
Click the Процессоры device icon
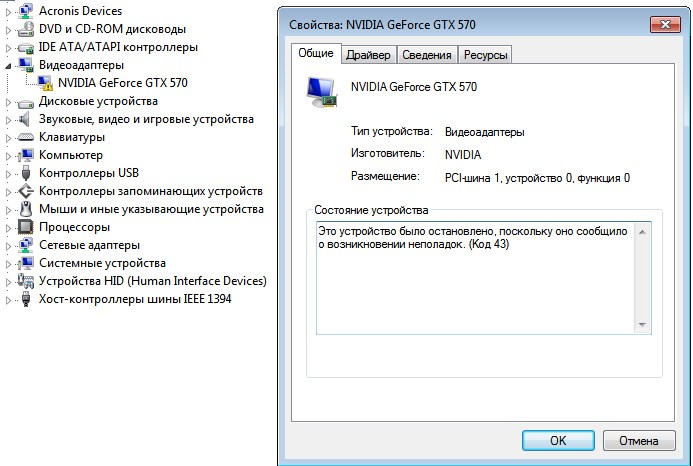26,227
